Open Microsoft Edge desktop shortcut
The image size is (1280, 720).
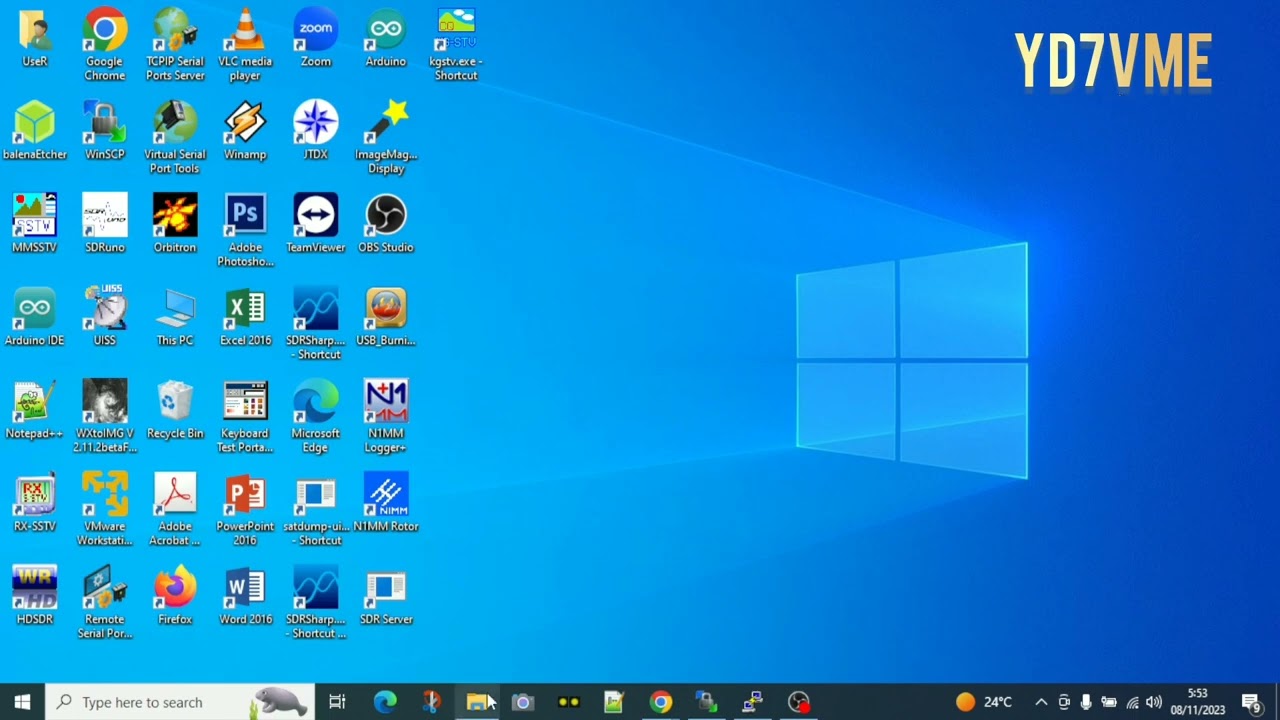(x=316, y=417)
